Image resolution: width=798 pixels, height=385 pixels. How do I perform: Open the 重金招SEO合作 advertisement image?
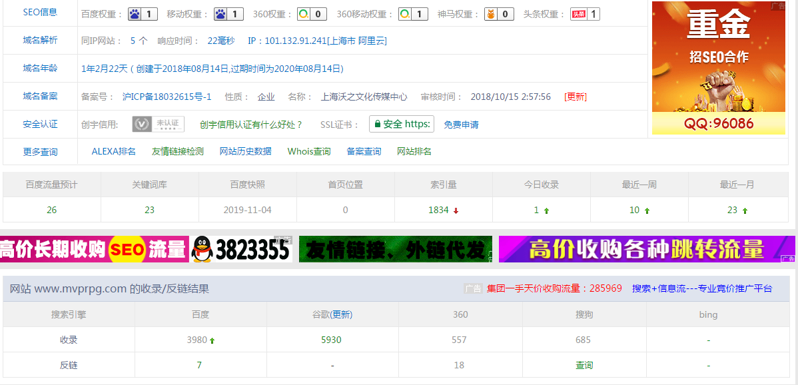[719, 68]
